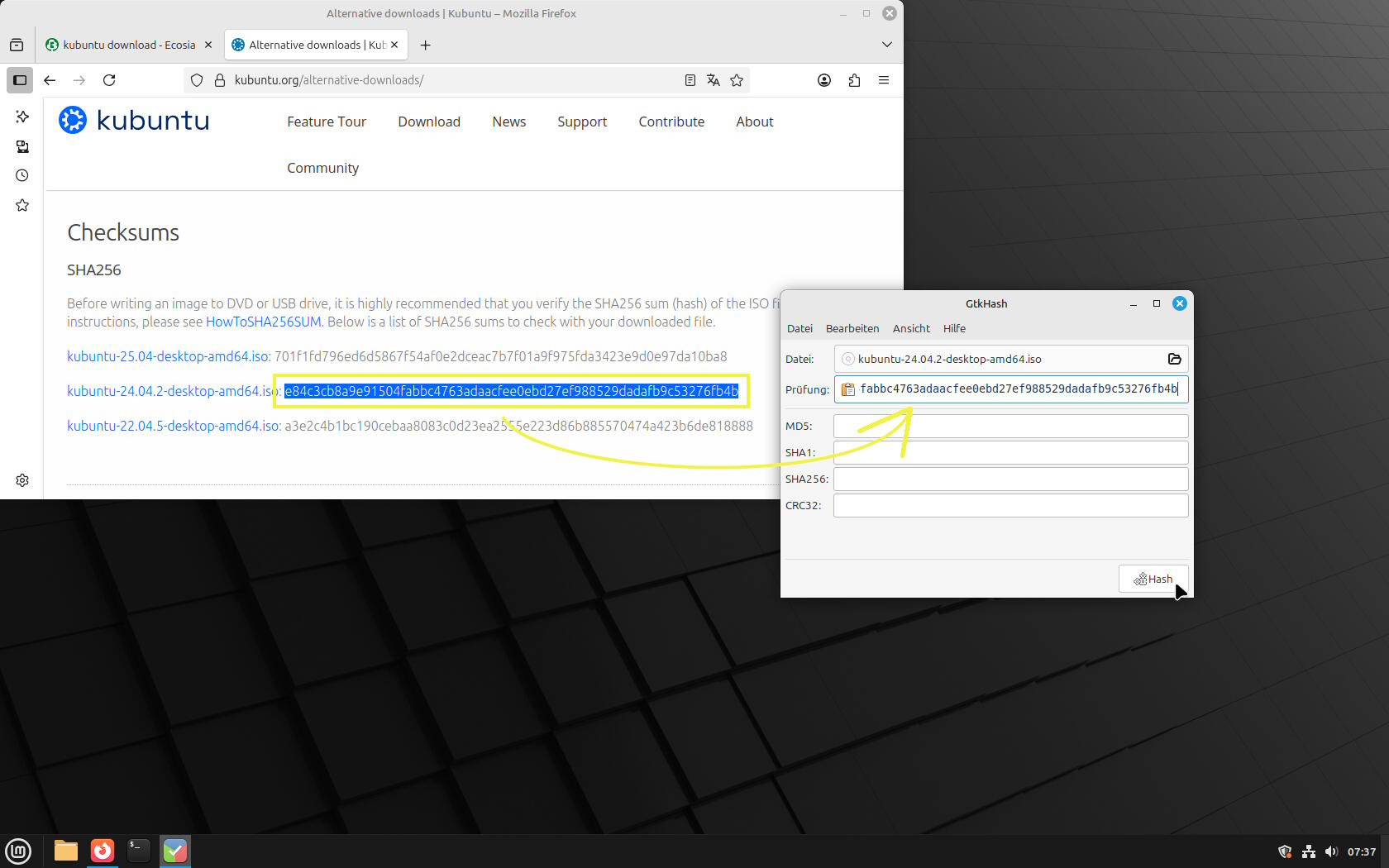1389x868 pixels.
Task: Open the About page
Action: (x=755, y=122)
